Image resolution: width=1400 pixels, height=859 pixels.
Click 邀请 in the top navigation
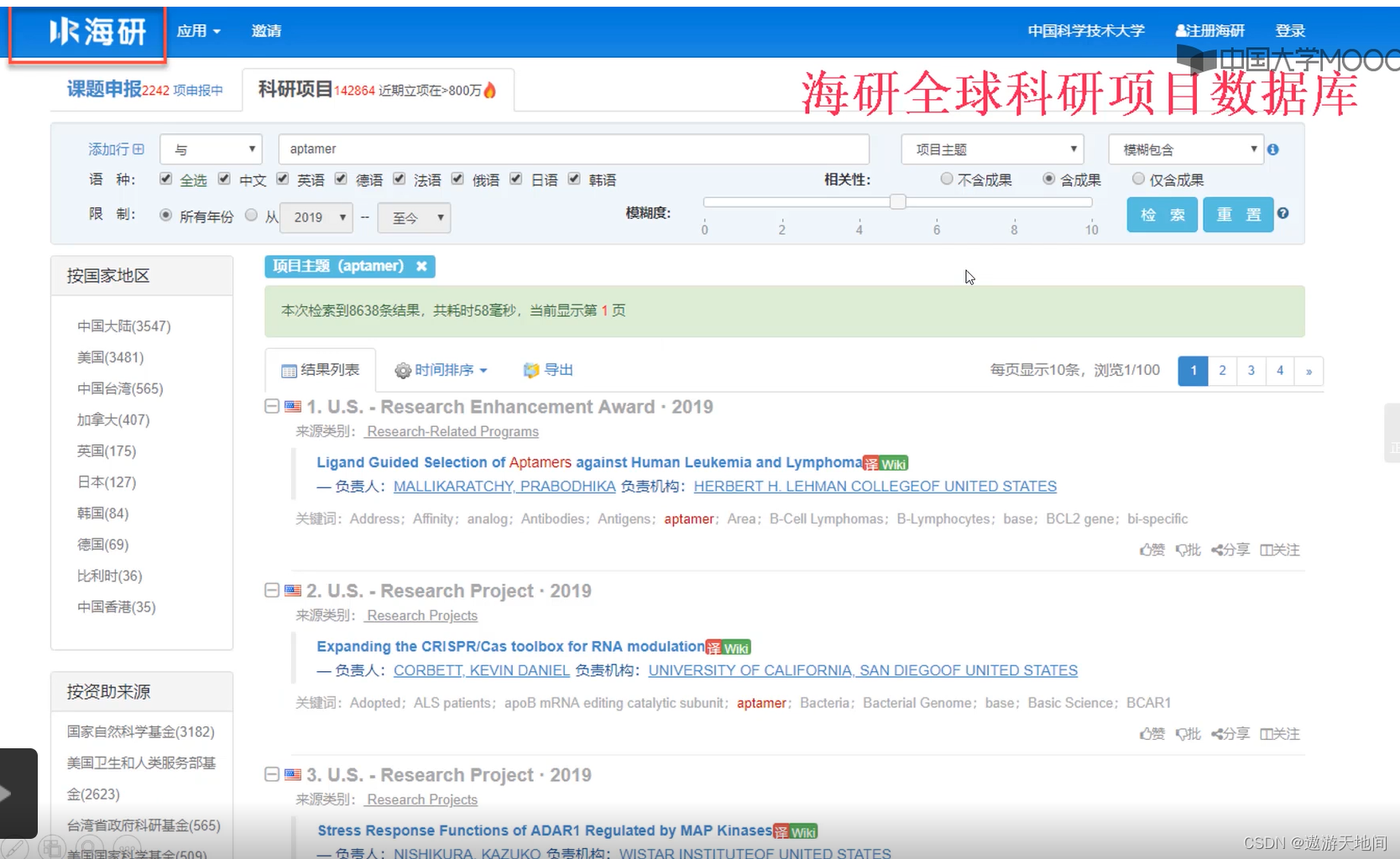[266, 31]
